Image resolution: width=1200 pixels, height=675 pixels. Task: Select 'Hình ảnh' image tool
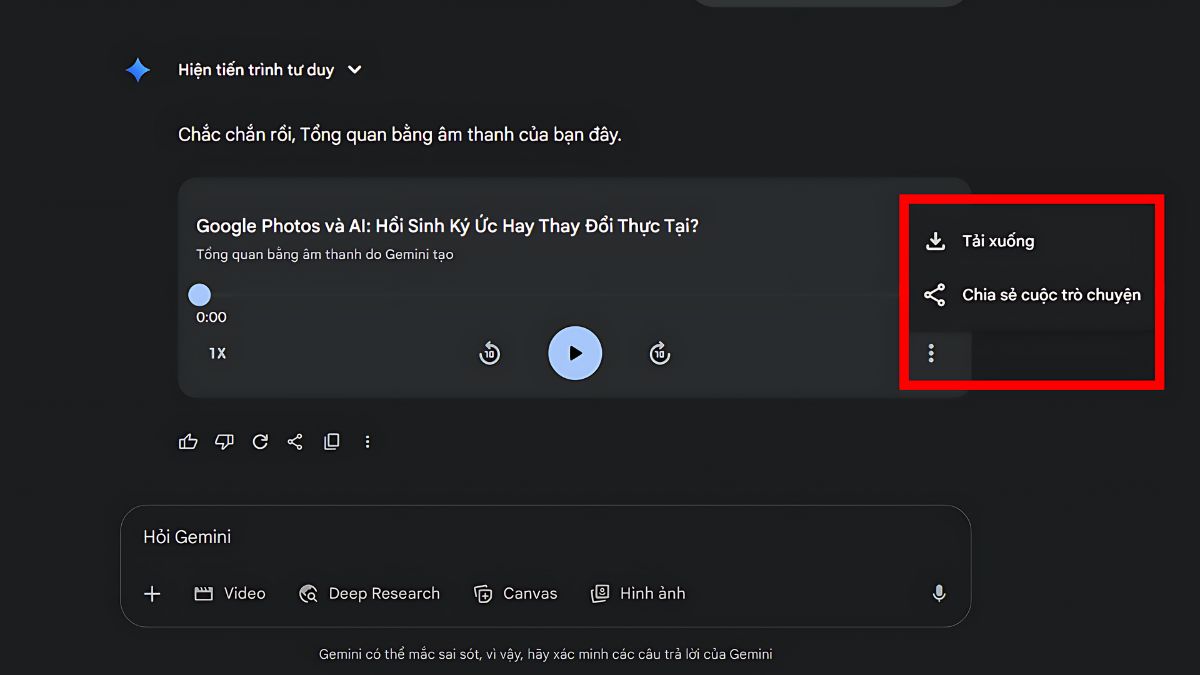point(638,594)
